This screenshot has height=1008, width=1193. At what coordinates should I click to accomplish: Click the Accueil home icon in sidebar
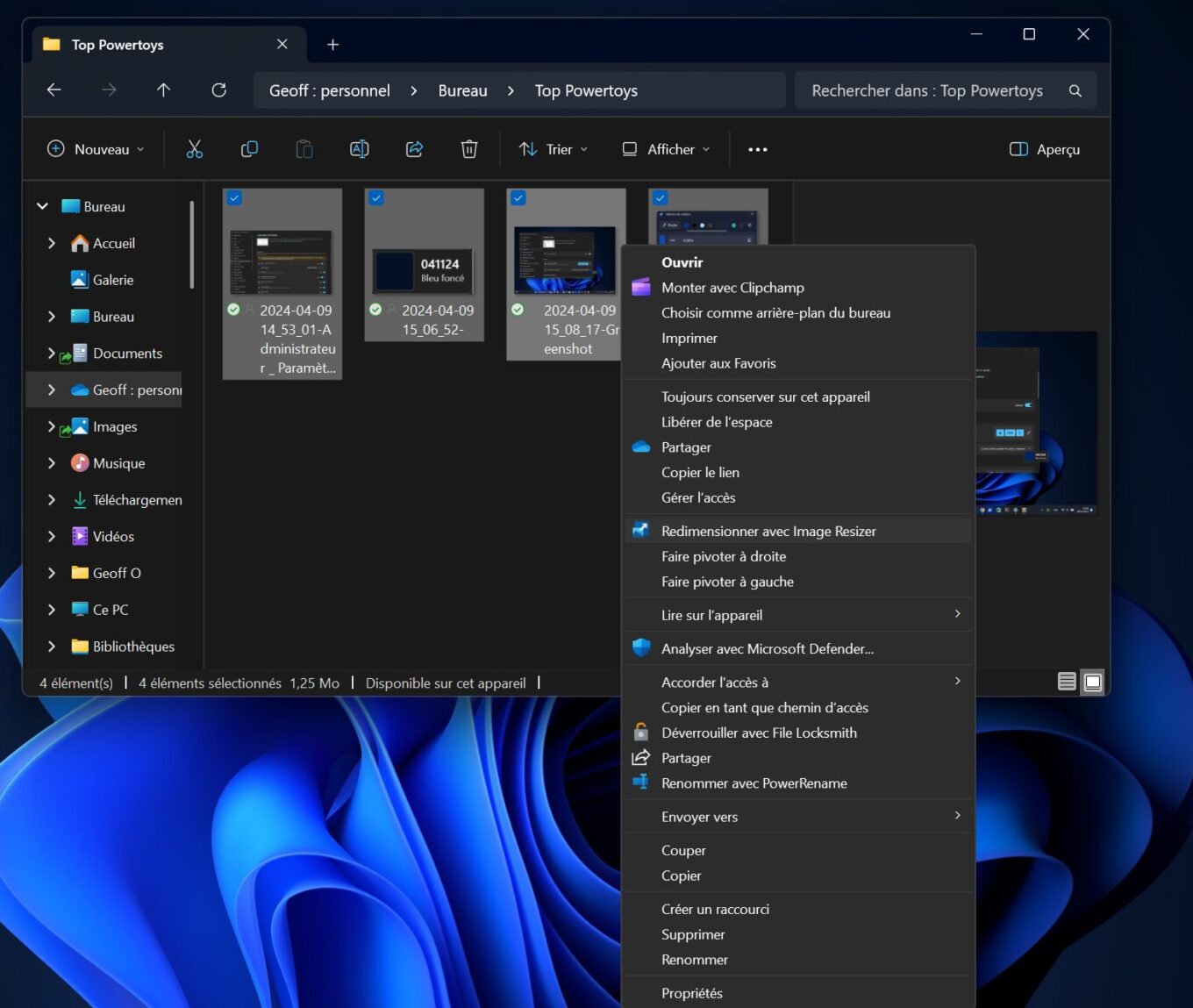coord(80,243)
